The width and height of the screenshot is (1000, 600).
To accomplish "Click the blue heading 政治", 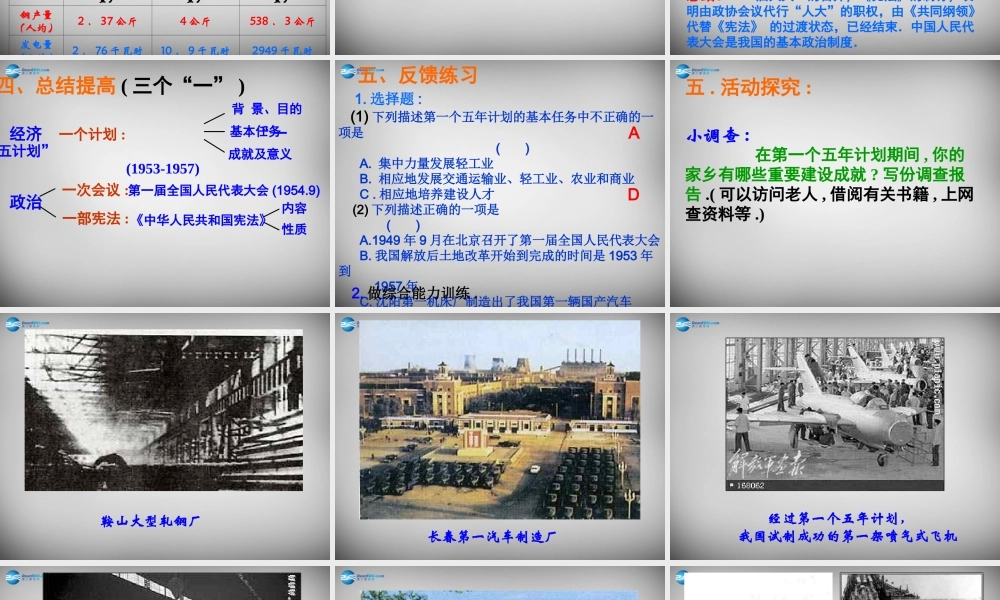I will coord(26,202).
